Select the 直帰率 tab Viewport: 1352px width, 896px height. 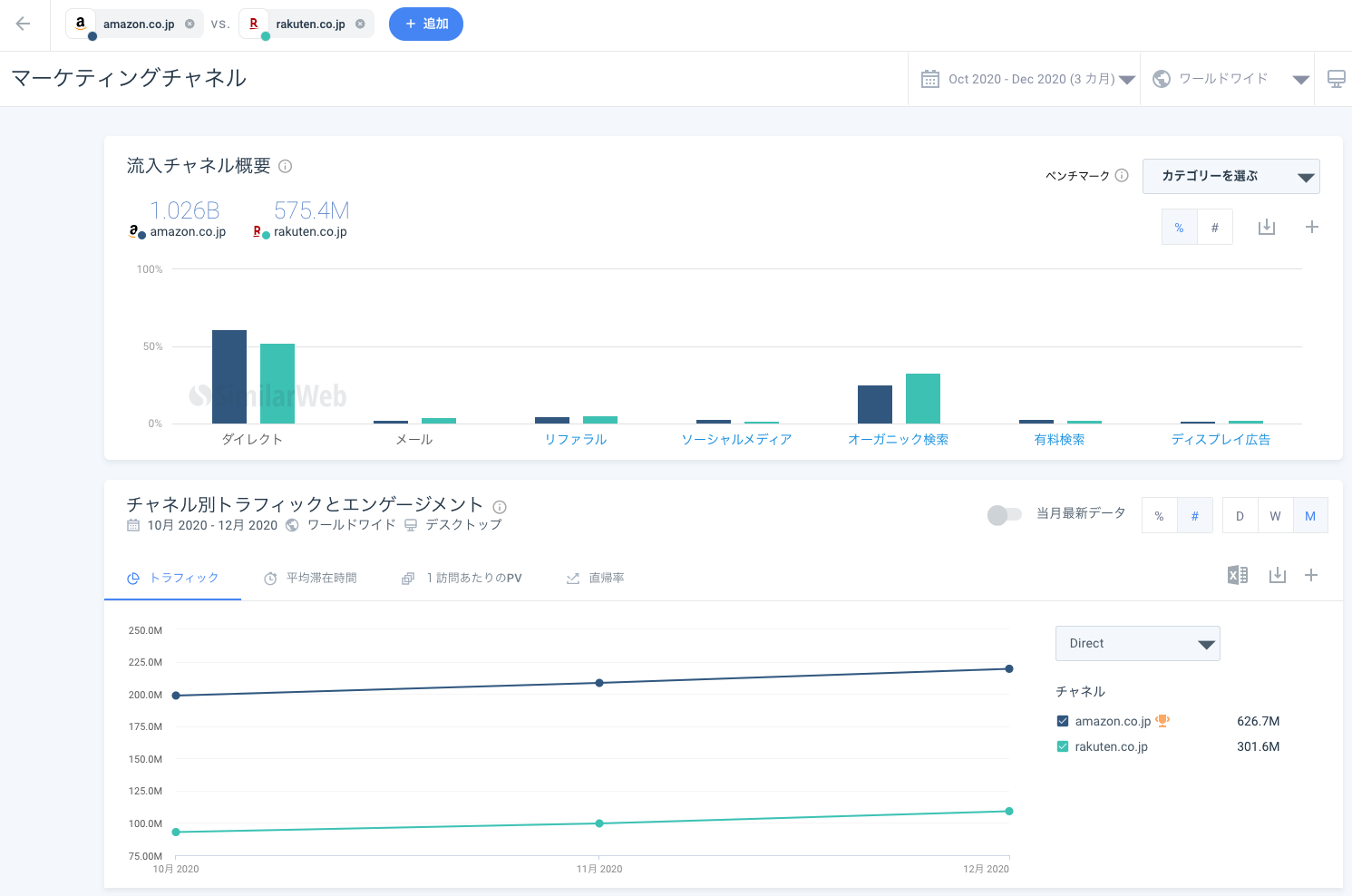(595, 578)
